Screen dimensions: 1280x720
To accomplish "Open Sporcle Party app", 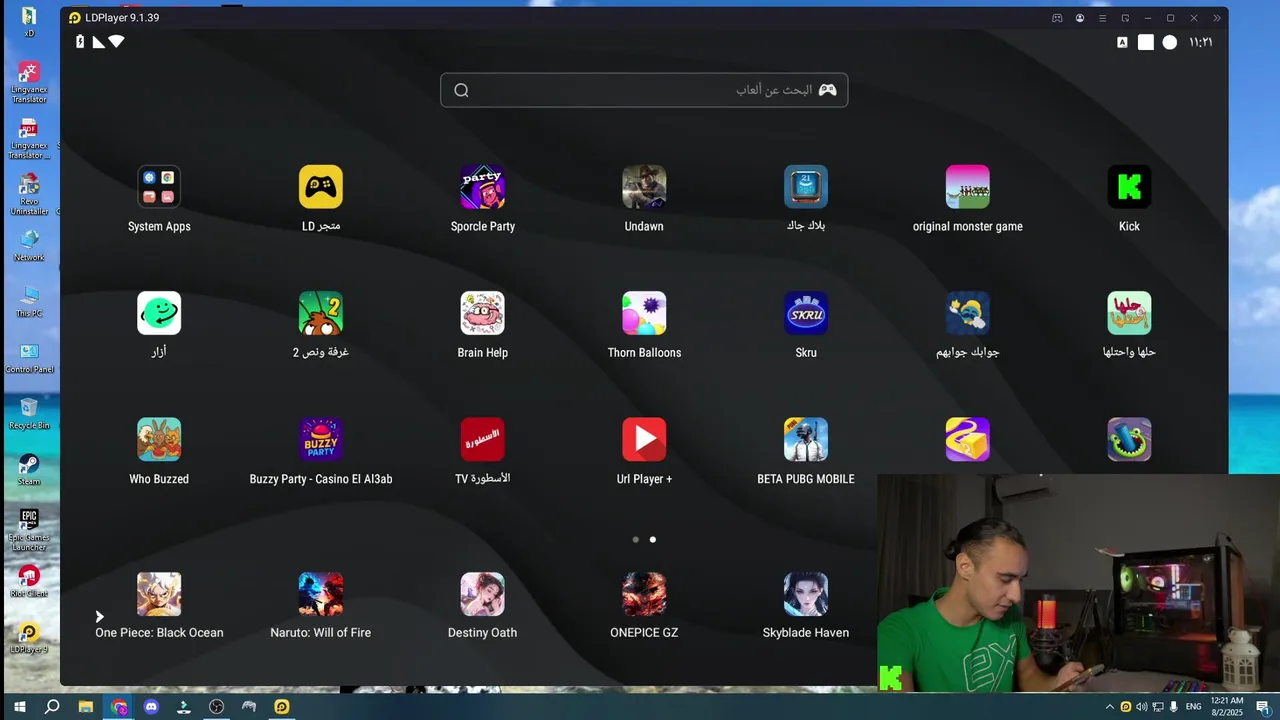I will coord(483,187).
